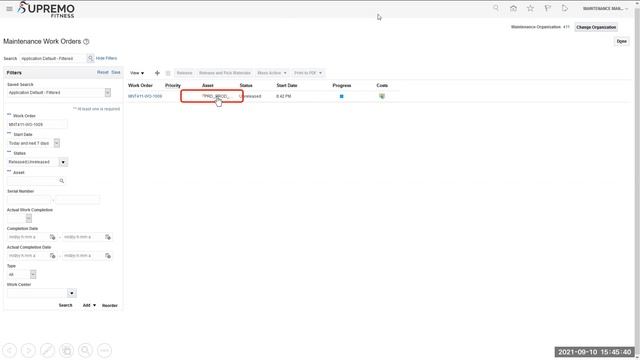Click the Reset link in Filters panel
Viewport: 640px width, 360px height.
tap(102, 72)
